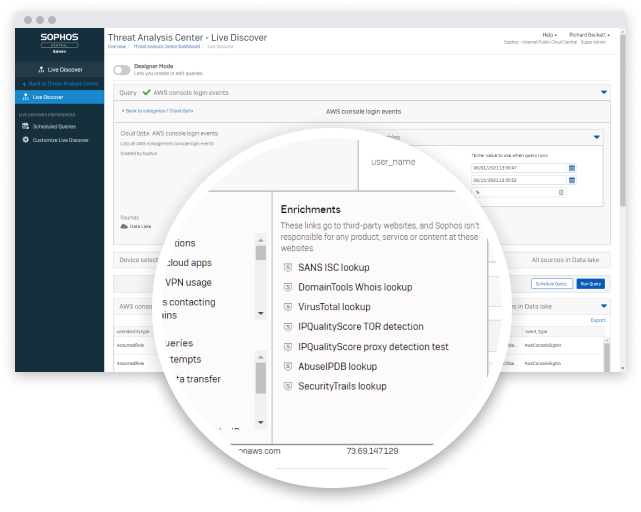This screenshot has height=512, width=641.
Task: Expand the results section blue arrow
Action: click(603, 306)
